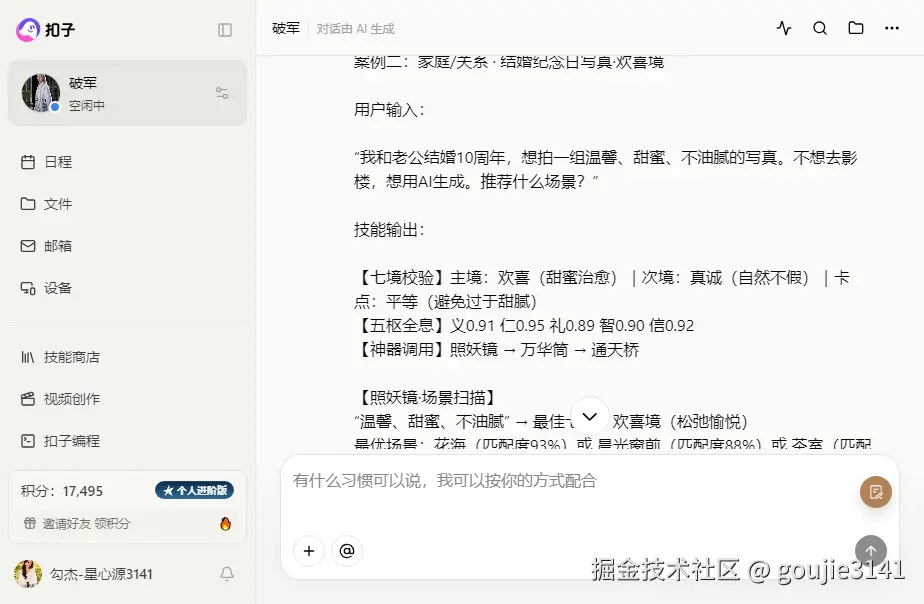
Task: Click the plus attachment button near the input
Action: point(308,551)
